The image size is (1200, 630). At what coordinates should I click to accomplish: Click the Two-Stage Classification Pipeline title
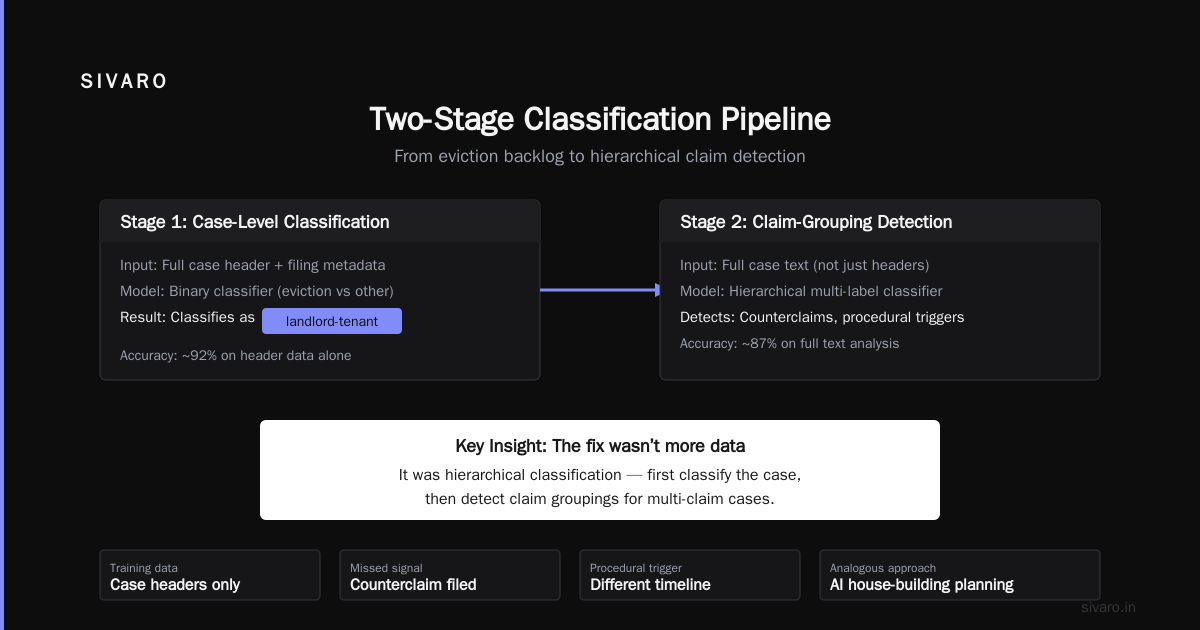(x=600, y=119)
